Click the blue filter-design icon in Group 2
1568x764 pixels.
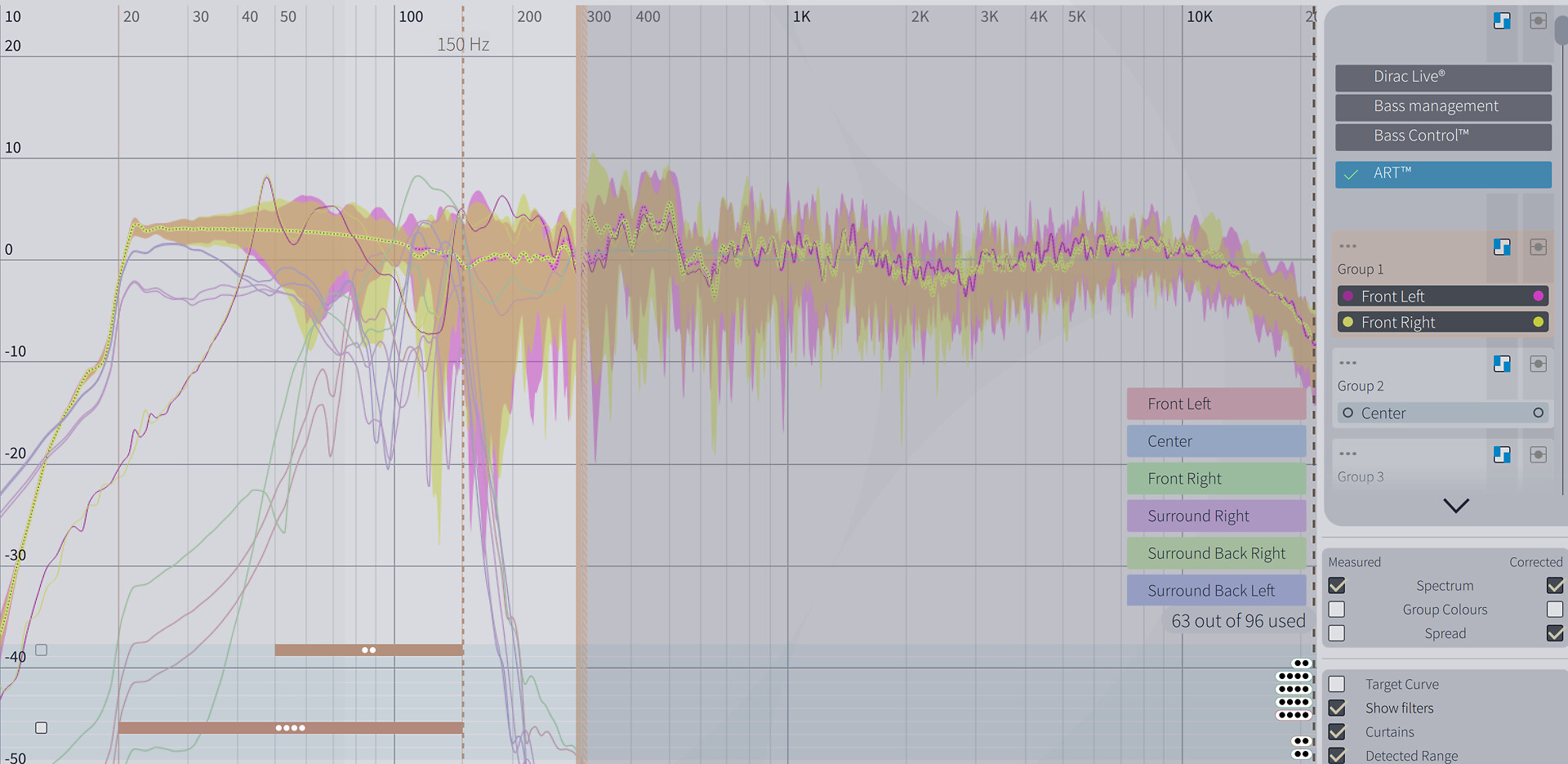[1501, 364]
